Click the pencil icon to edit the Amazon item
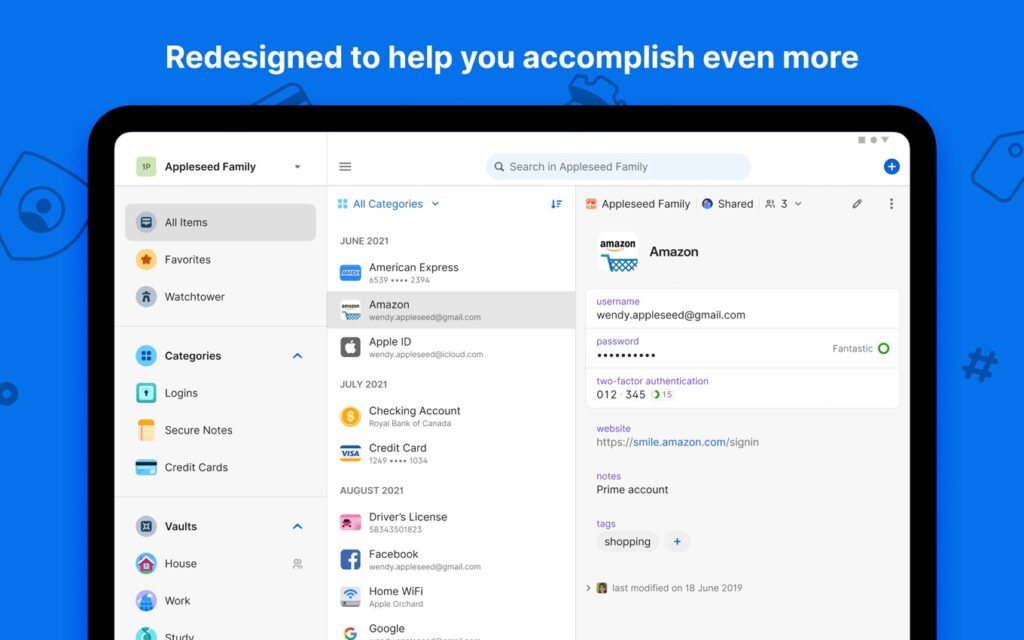 coord(857,203)
